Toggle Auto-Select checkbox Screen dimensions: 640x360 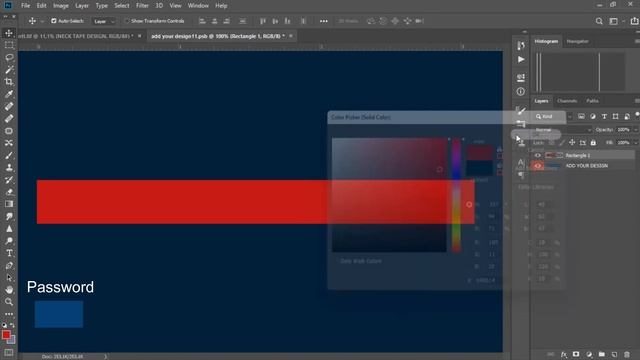tap(53, 21)
